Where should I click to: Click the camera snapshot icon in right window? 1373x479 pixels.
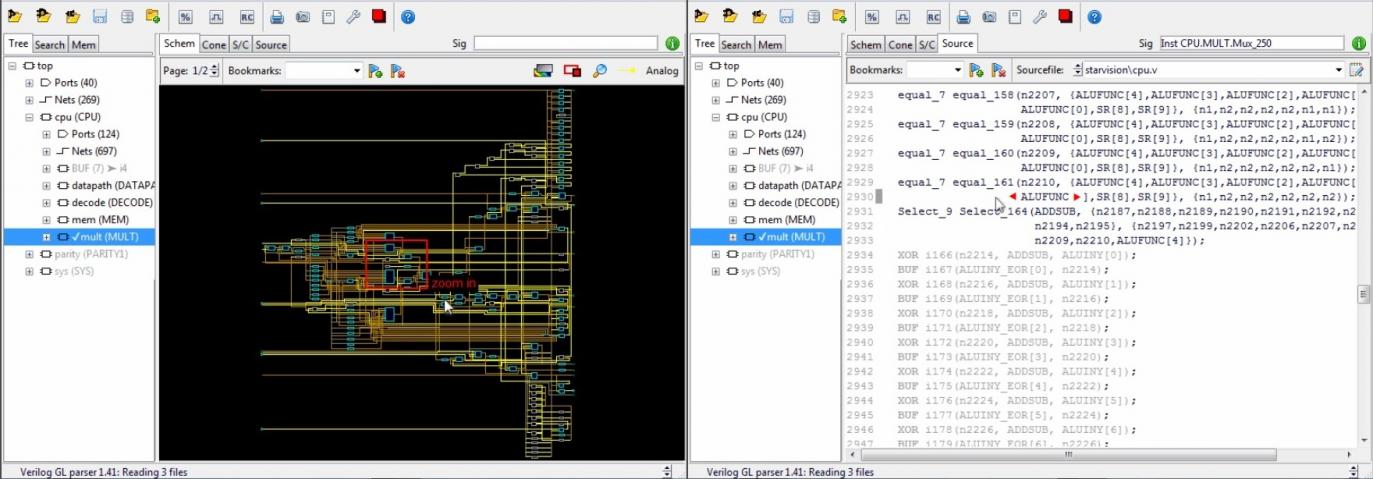coord(989,16)
